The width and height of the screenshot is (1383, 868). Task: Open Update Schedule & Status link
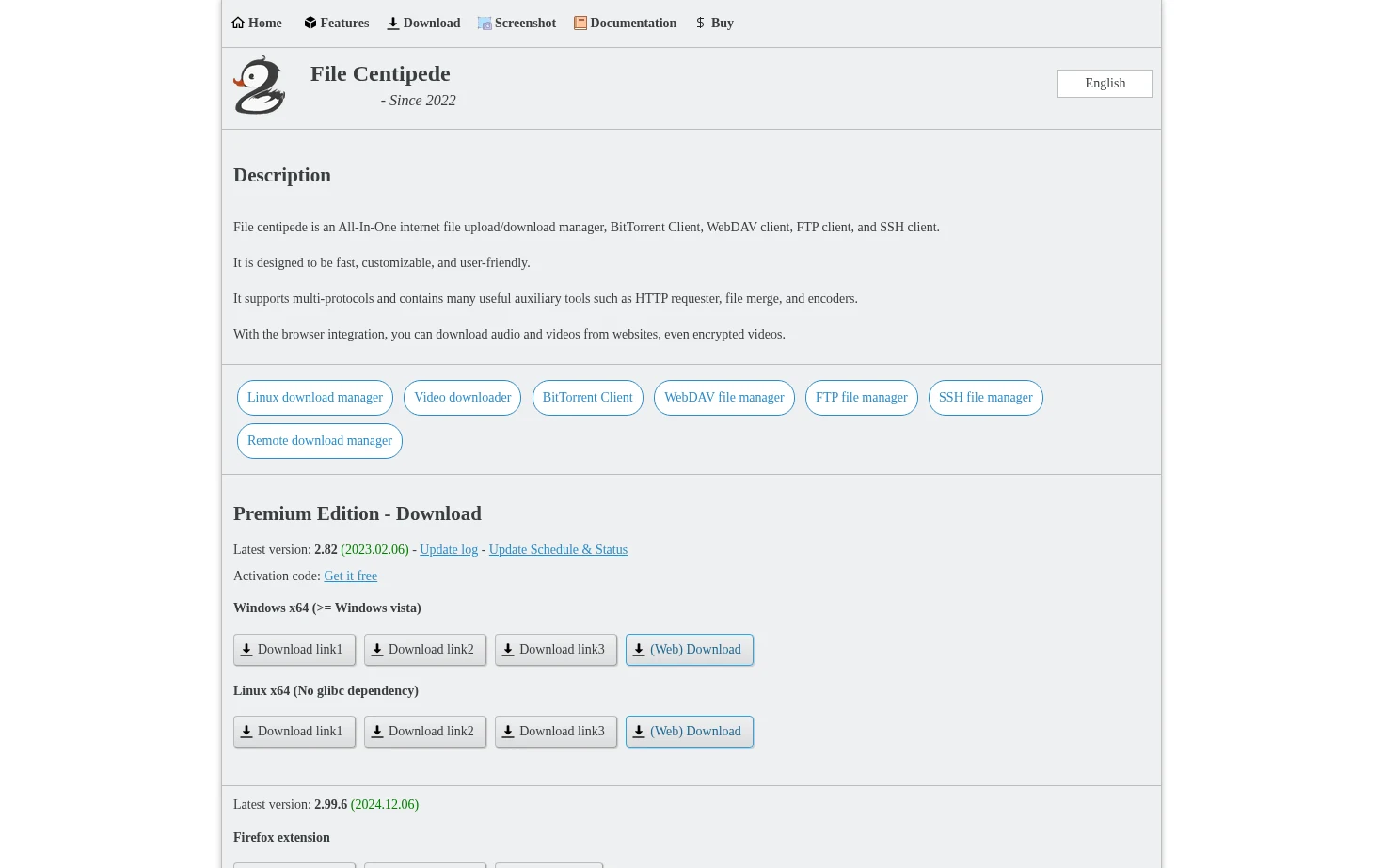point(558,550)
